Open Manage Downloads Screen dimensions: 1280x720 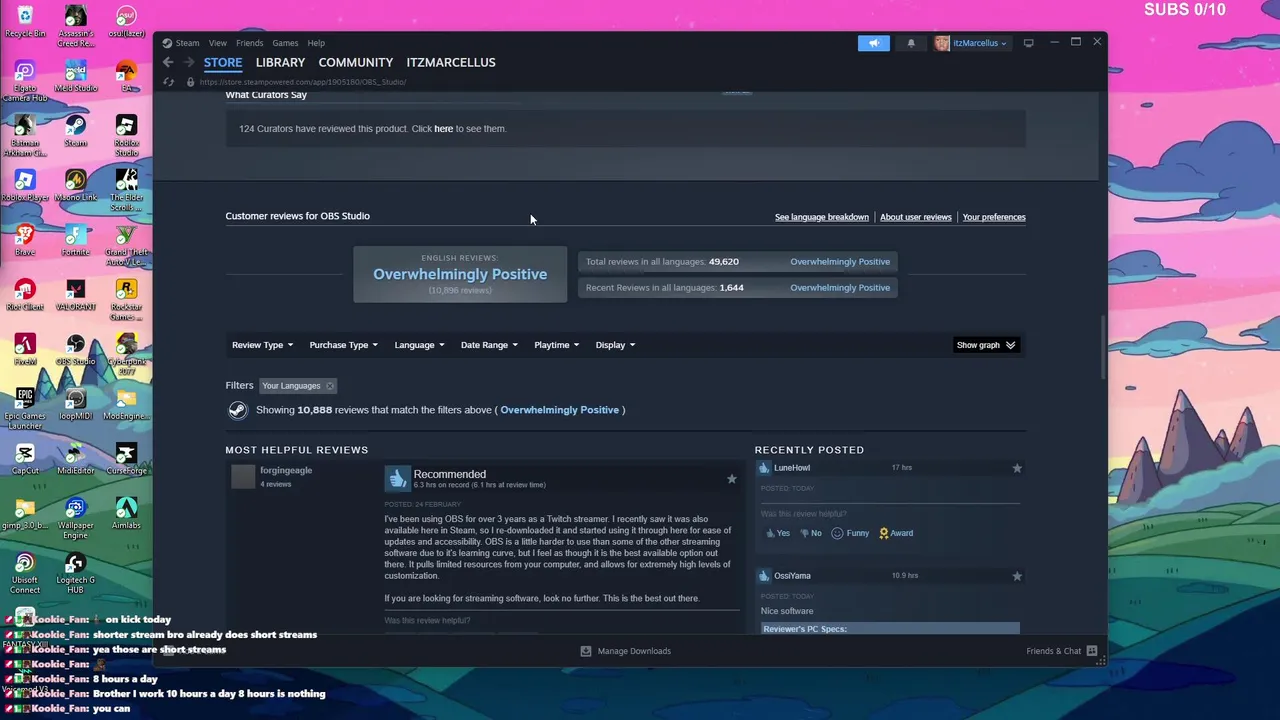click(x=626, y=651)
